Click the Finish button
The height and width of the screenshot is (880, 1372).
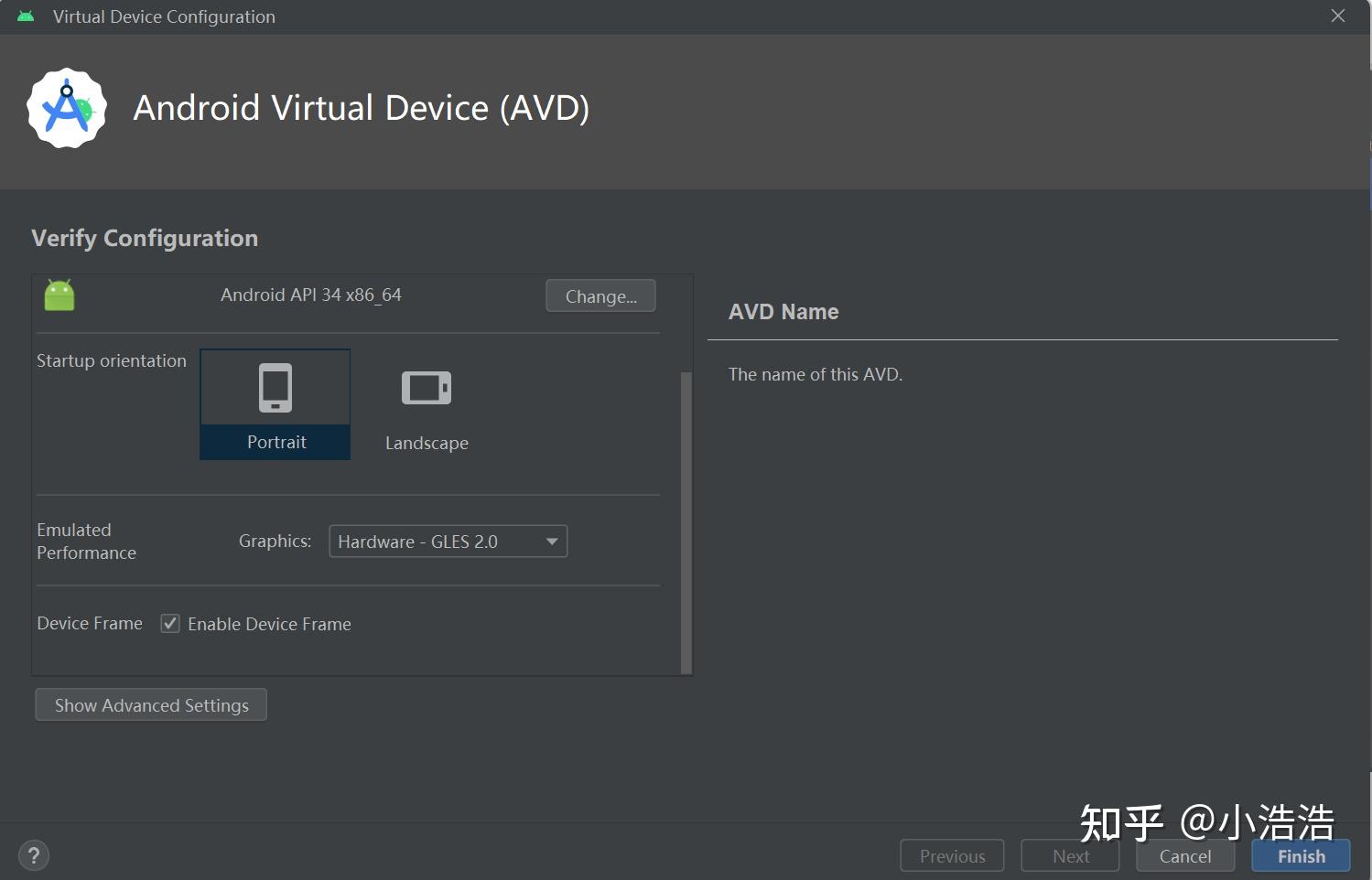1301,856
